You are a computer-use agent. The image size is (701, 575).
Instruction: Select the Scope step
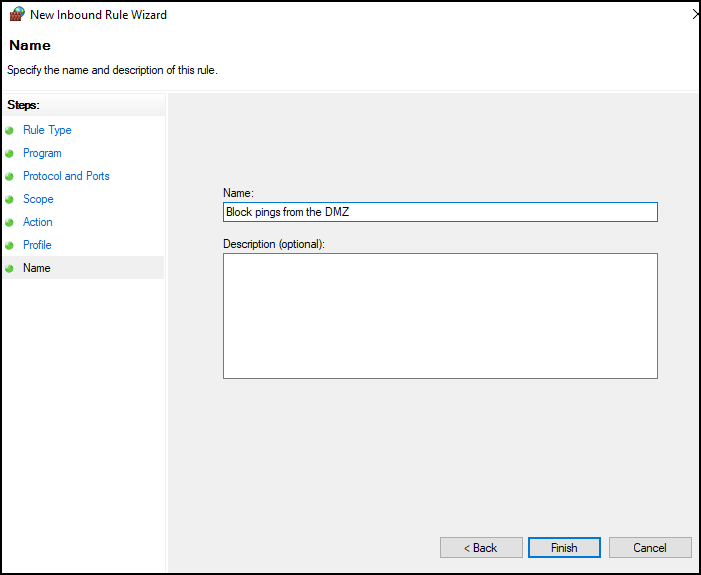coord(38,199)
